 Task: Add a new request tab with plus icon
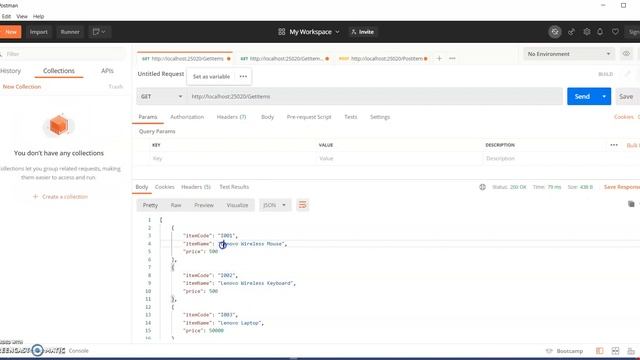click(x=439, y=58)
